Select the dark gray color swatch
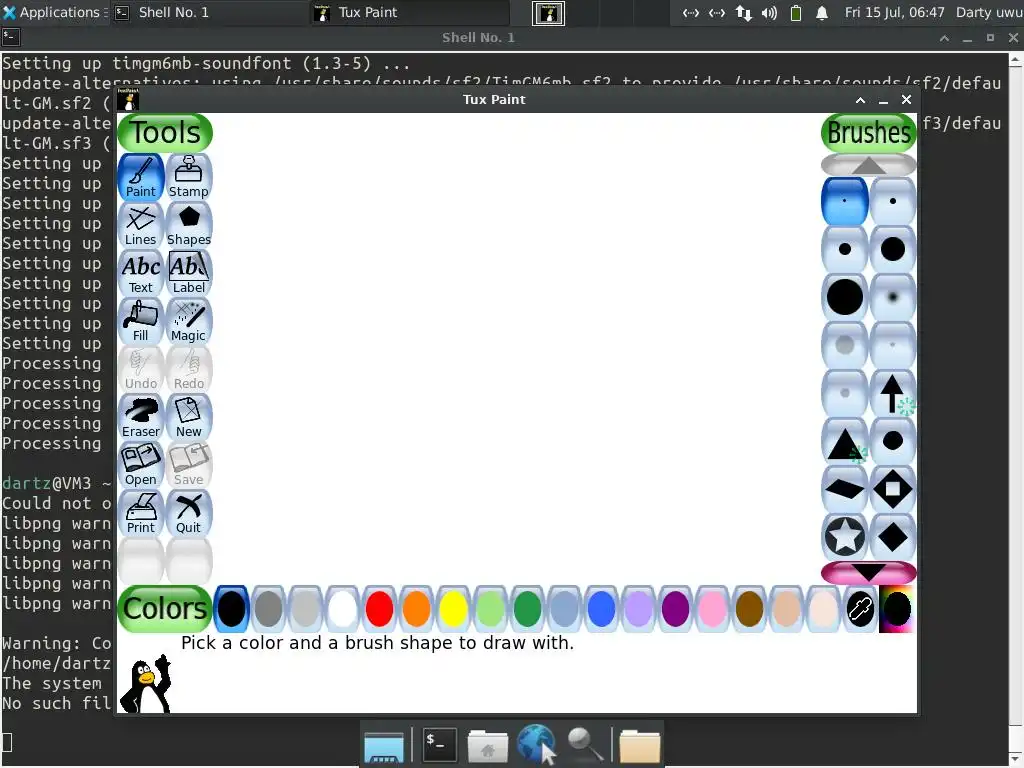The width and height of the screenshot is (1024, 768). pyautogui.click(x=268, y=609)
